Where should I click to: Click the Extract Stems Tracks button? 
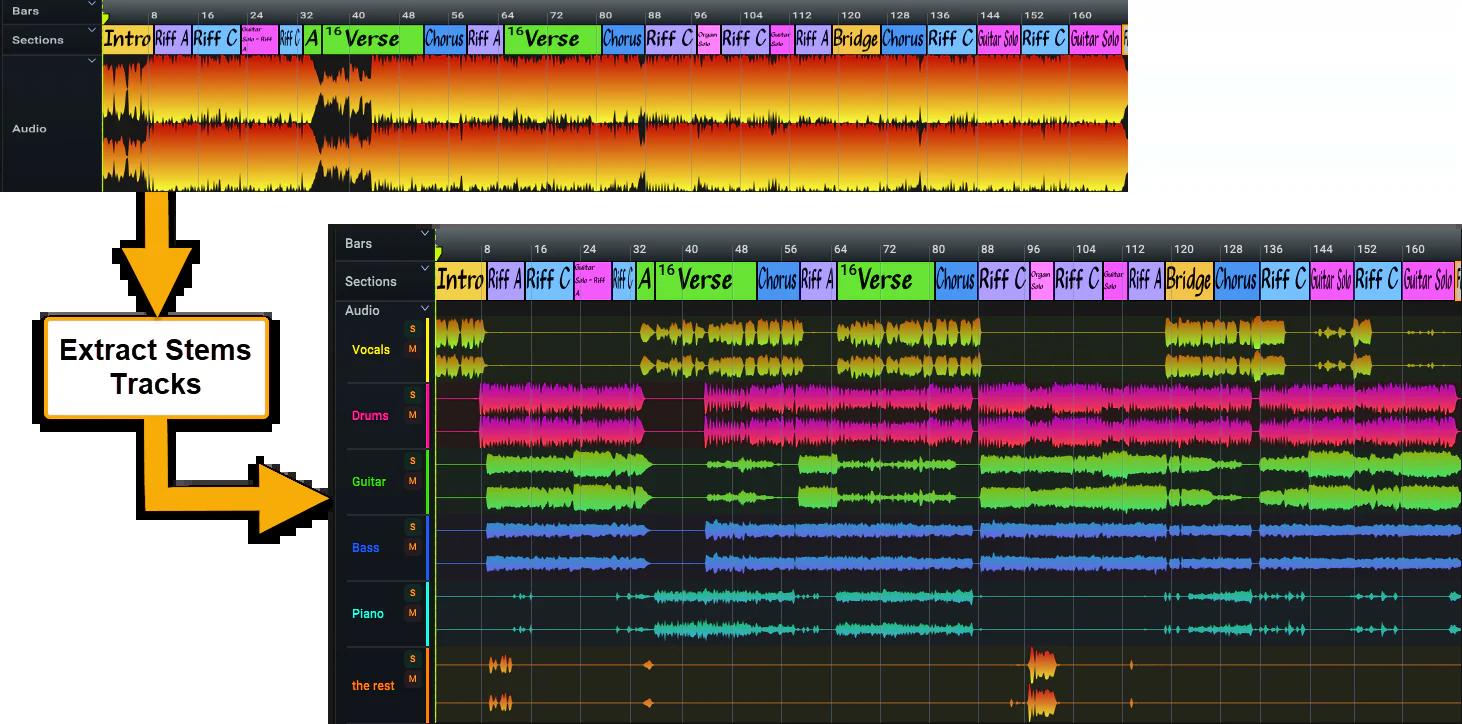pyautogui.click(x=156, y=367)
